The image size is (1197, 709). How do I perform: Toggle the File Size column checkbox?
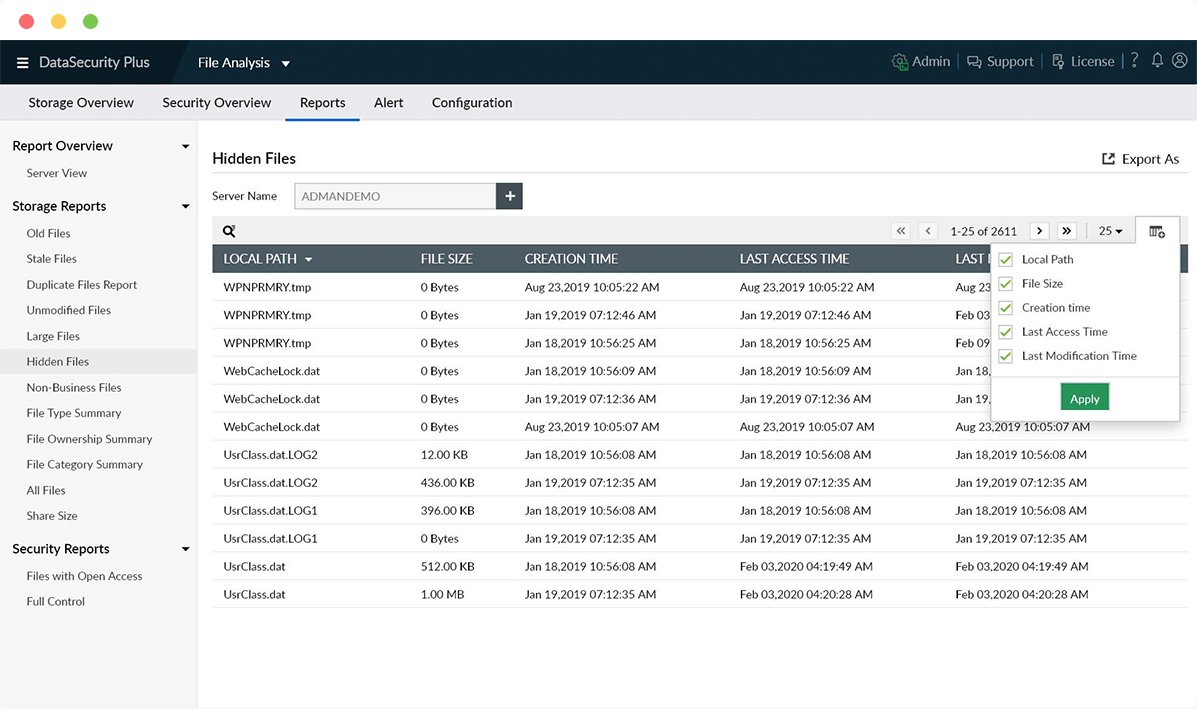coord(1006,283)
